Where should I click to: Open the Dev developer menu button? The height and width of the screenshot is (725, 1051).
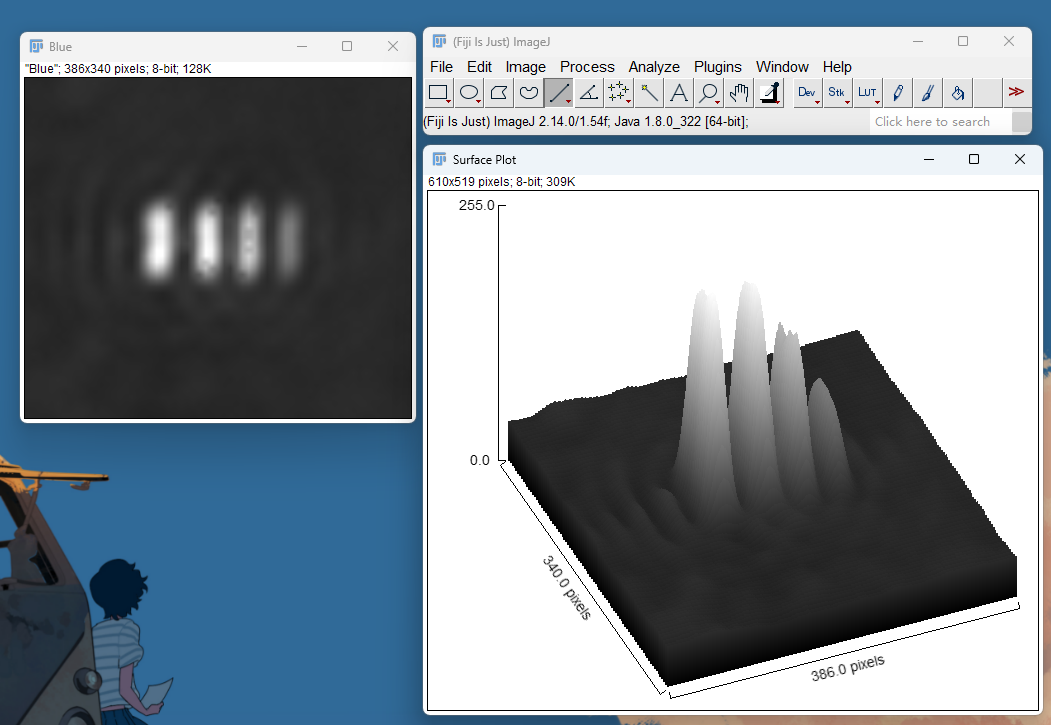click(808, 92)
